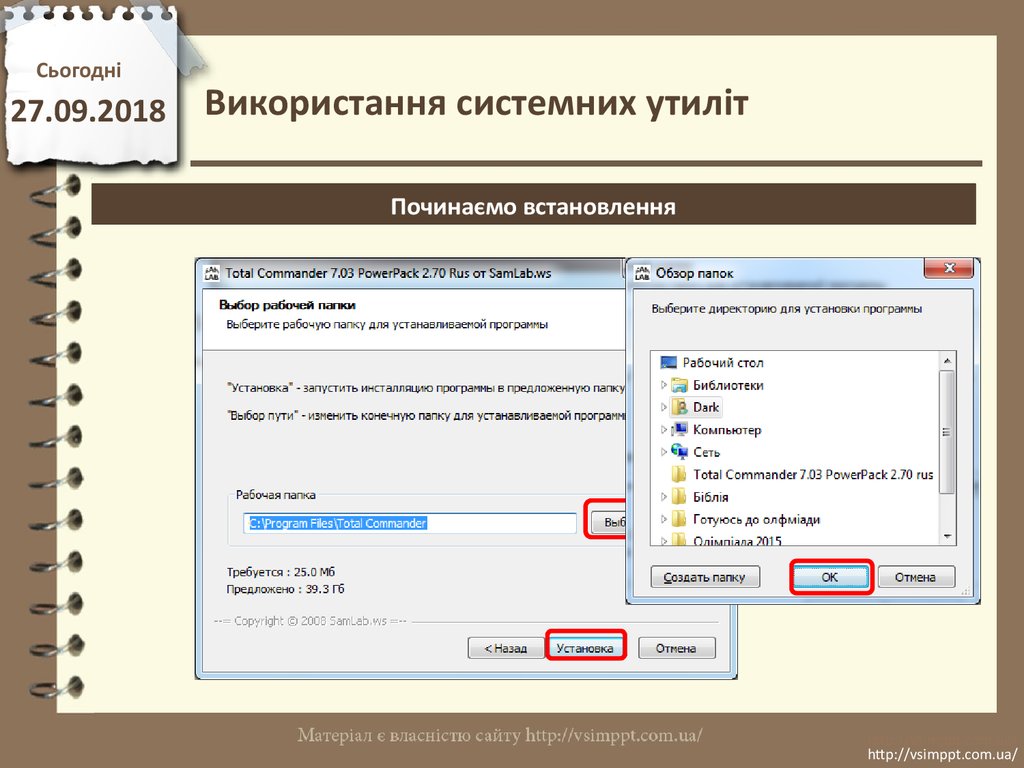This screenshot has height=768, width=1024.
Task: Click the Создать папку button
Action: tap(705, 577)
